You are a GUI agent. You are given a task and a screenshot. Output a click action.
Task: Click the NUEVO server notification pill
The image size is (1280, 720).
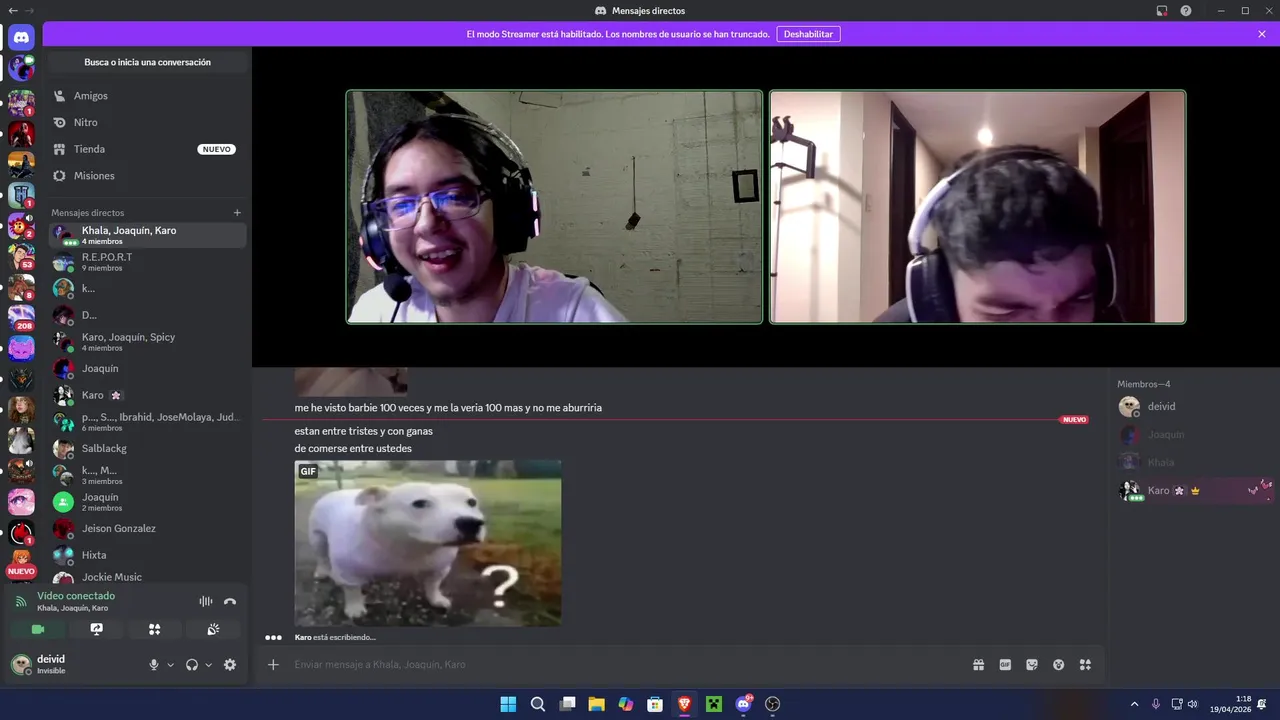(x=21, y=571)
